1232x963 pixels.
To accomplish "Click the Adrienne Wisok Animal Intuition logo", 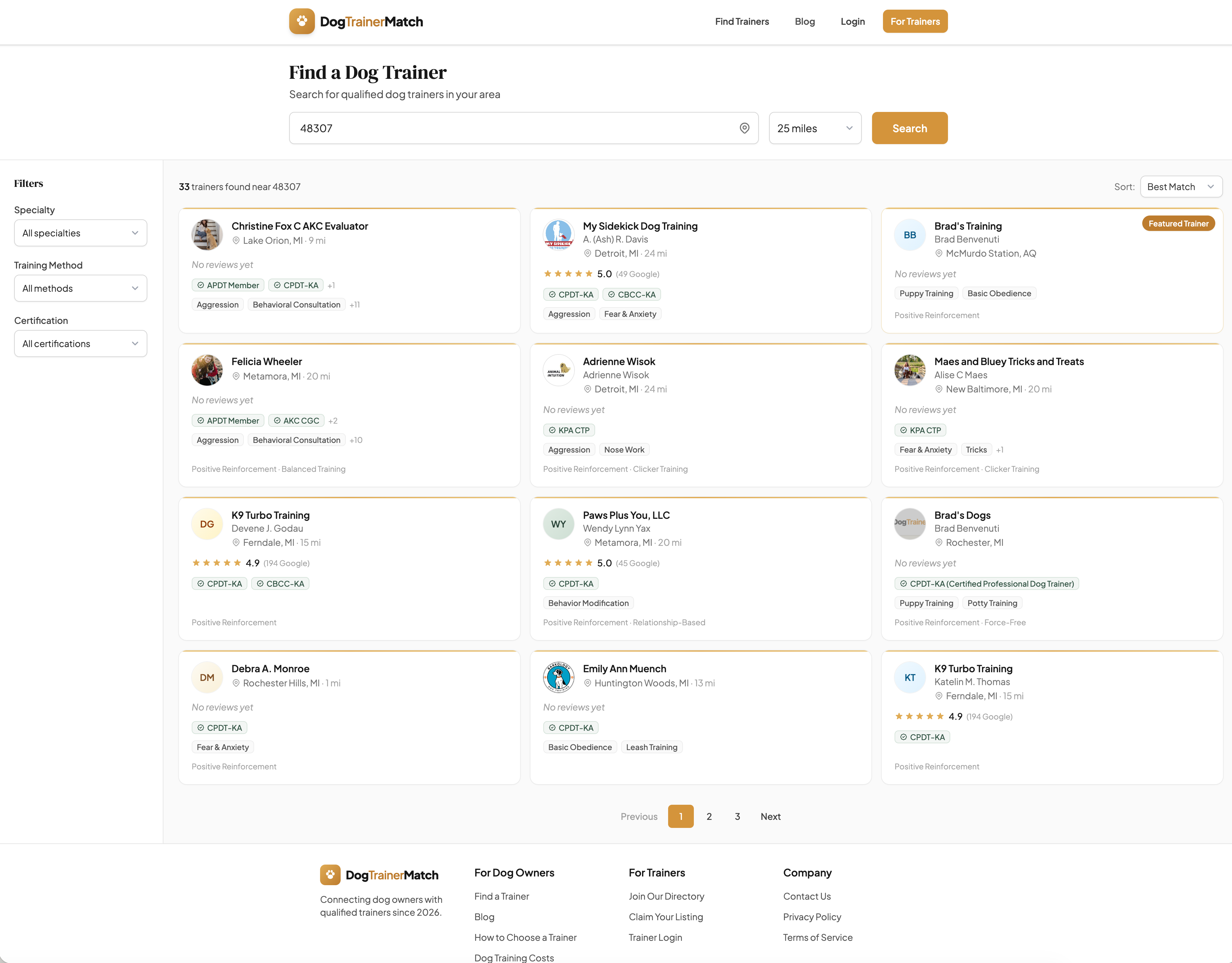I will click(x=558, y=370).
